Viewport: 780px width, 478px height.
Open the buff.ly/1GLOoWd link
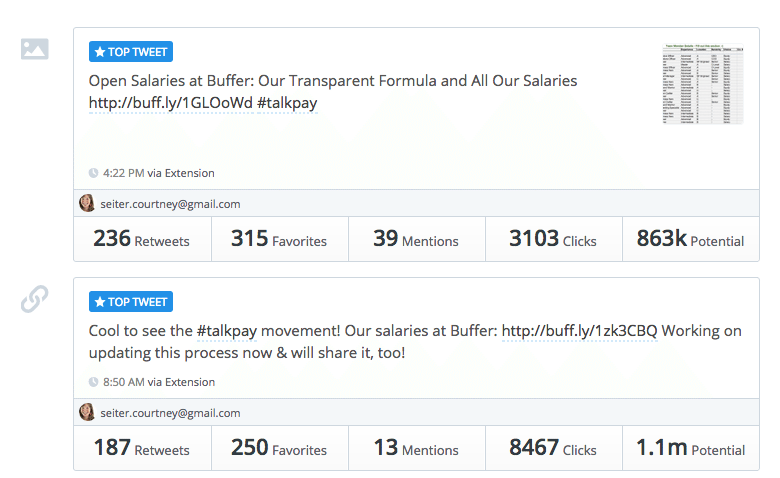point(171,103)
